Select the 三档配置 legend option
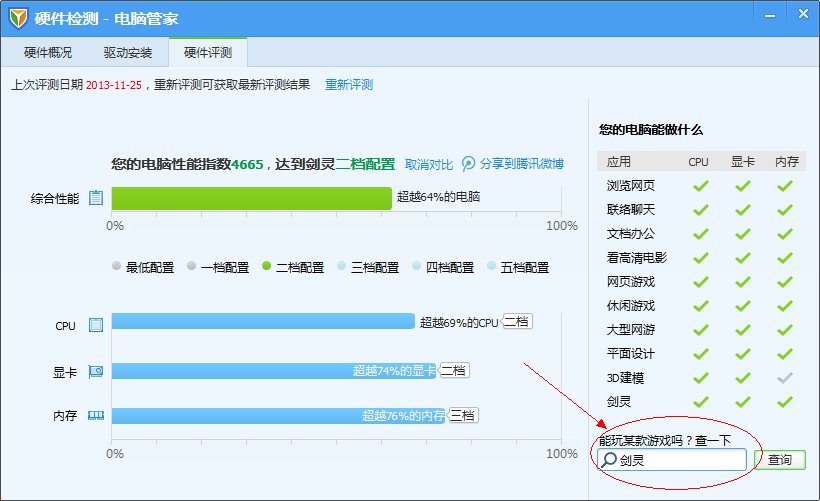The width and height of the screenshot is (820, 501). 368,267
